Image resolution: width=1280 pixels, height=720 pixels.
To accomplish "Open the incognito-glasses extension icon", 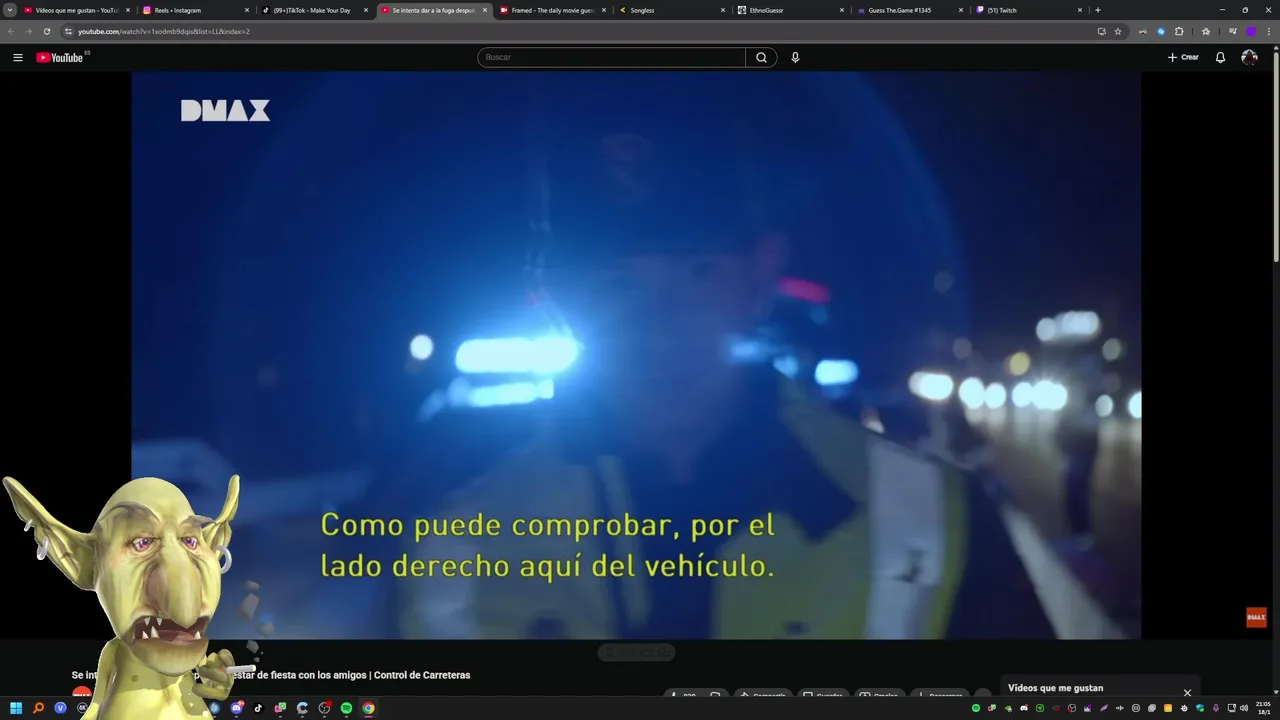I will [x=1143, y=31].
